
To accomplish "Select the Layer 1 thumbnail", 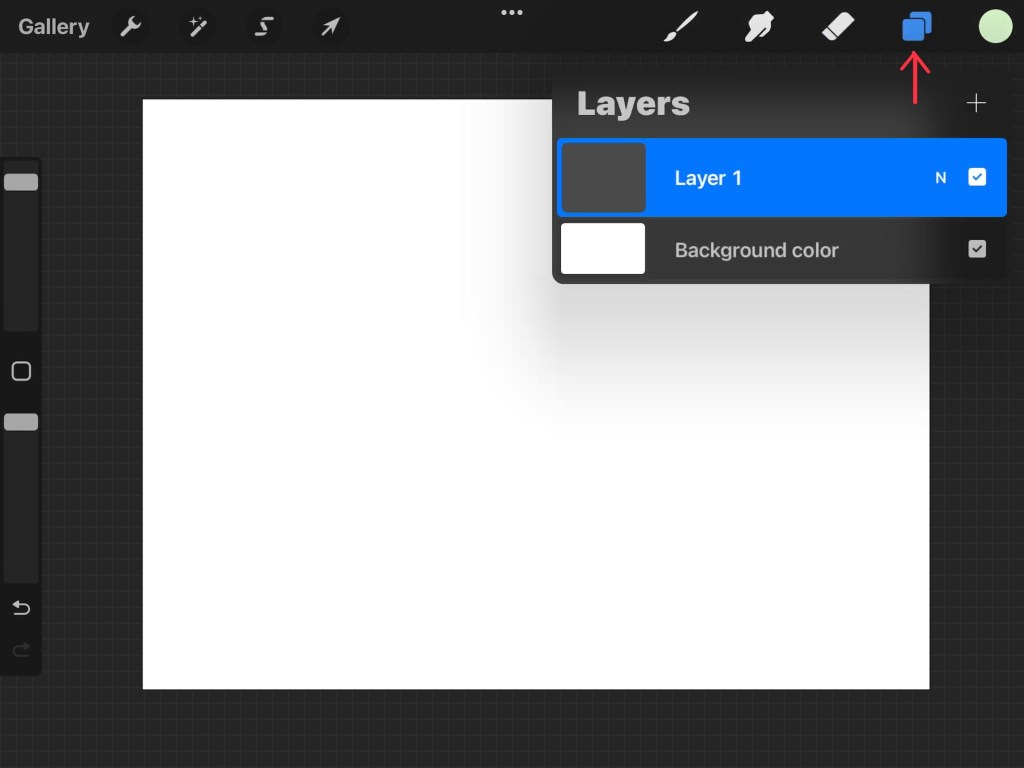I will point(603,178).
